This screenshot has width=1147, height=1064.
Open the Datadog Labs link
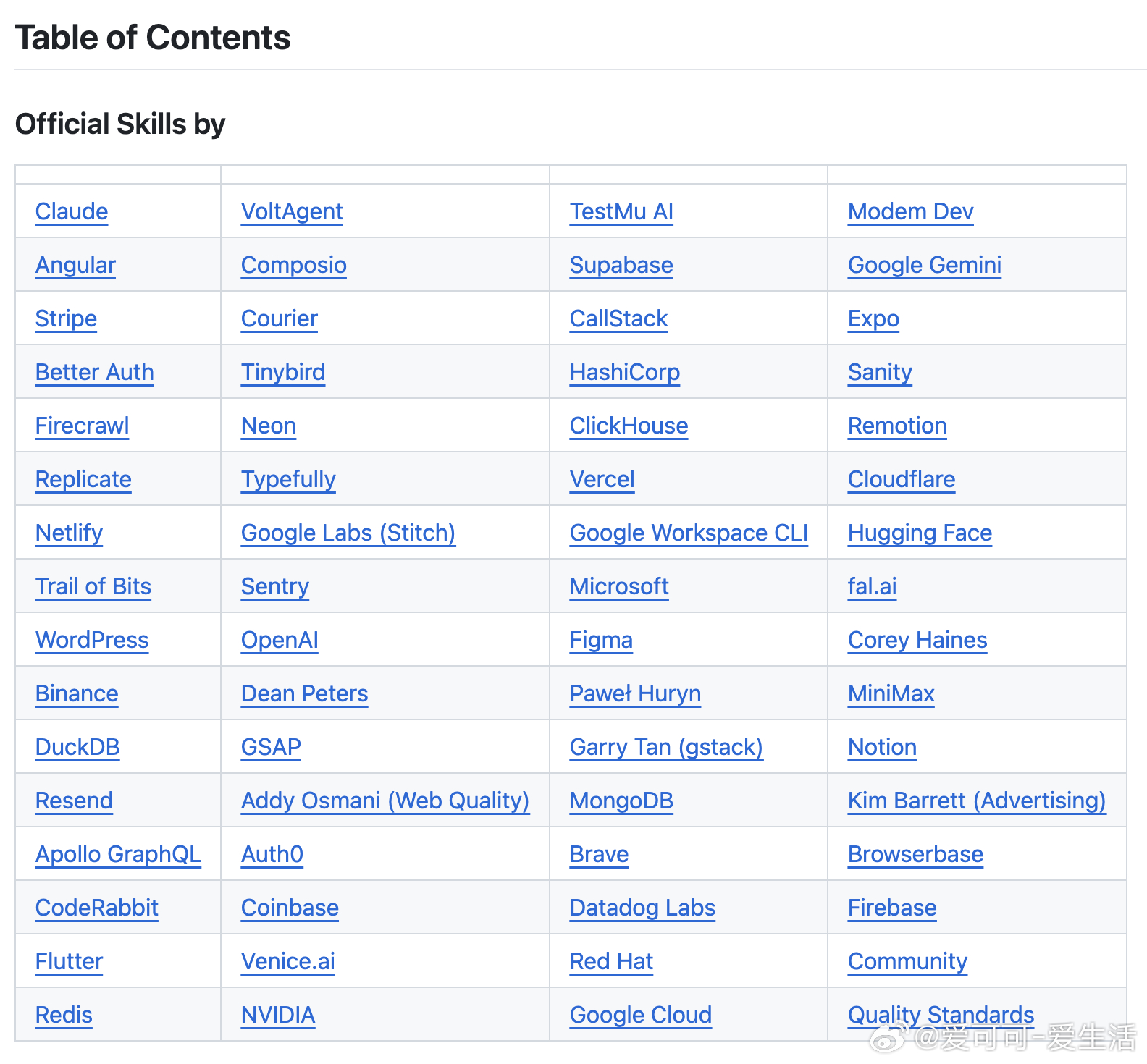(x=642, y=908)
